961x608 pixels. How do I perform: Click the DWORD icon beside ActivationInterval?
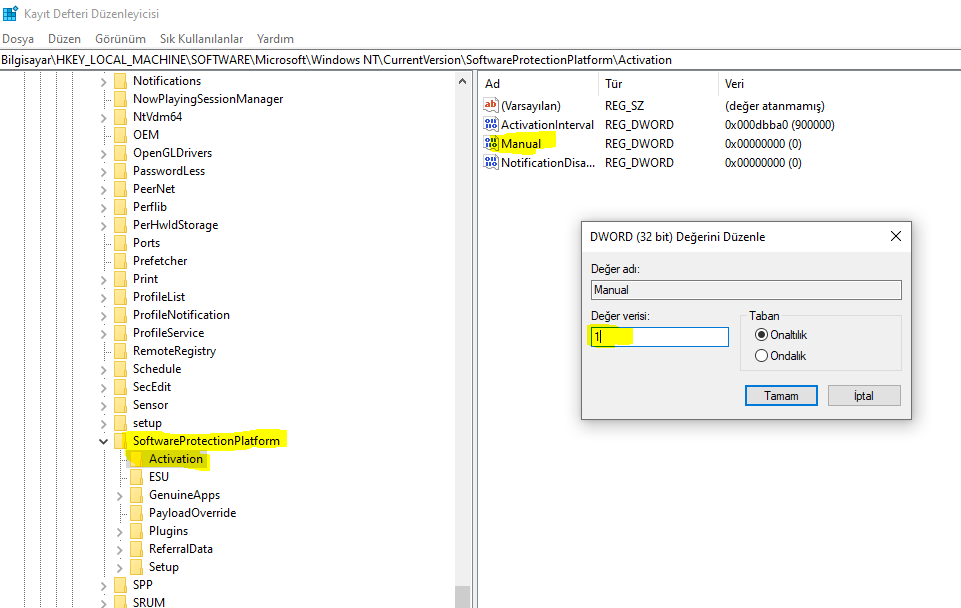491,125
